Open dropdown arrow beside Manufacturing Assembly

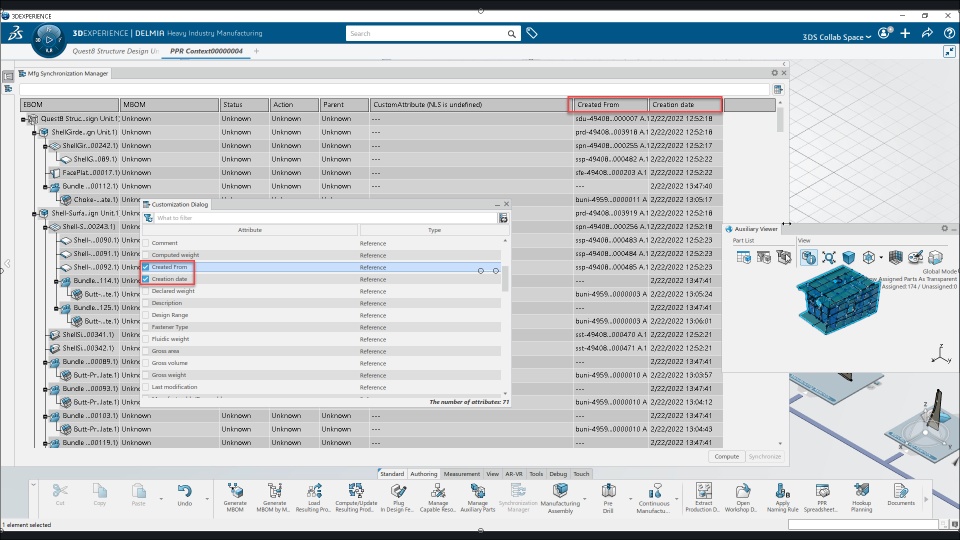point(585,498)
